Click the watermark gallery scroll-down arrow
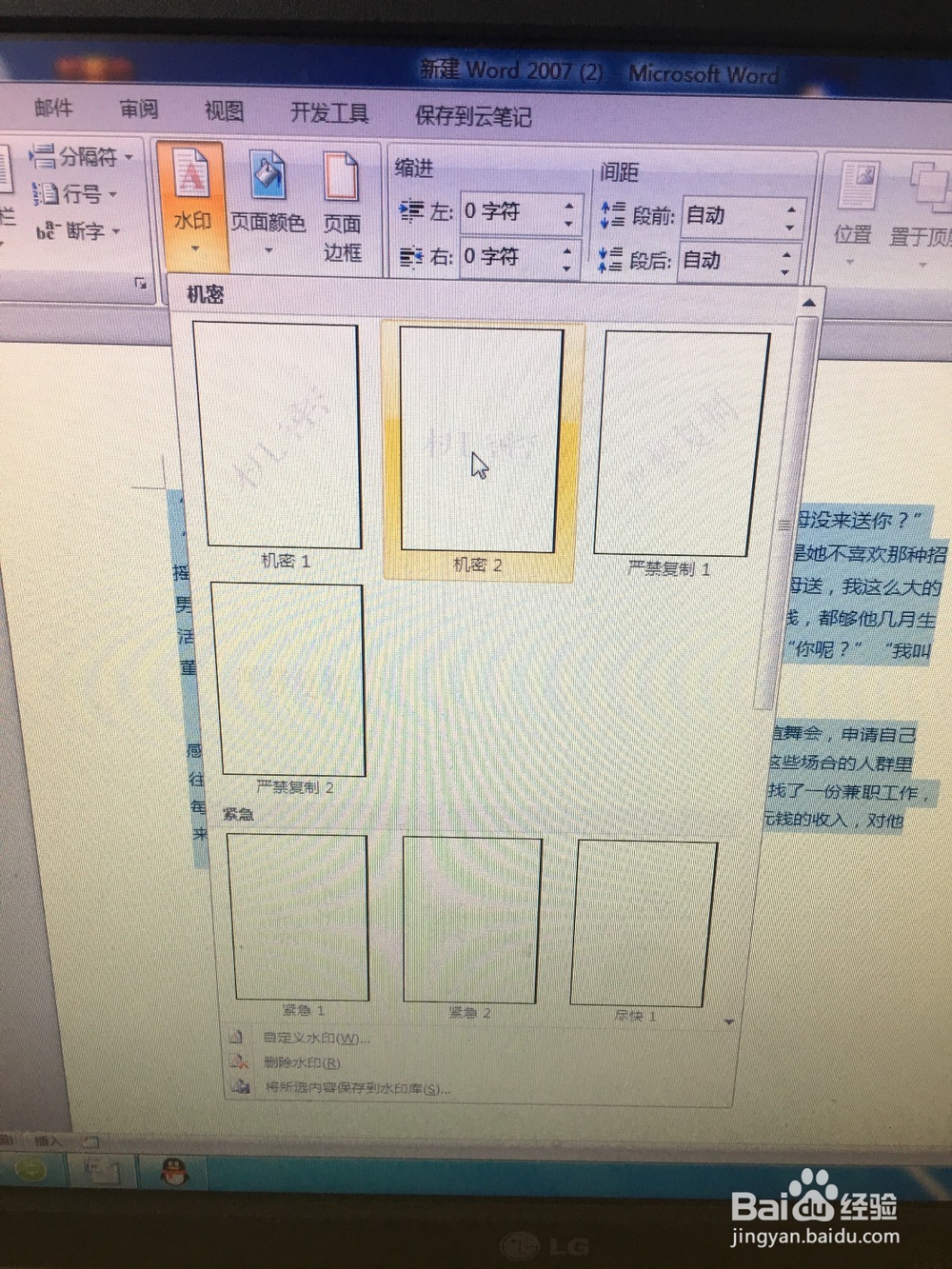 coord(729,1021)
